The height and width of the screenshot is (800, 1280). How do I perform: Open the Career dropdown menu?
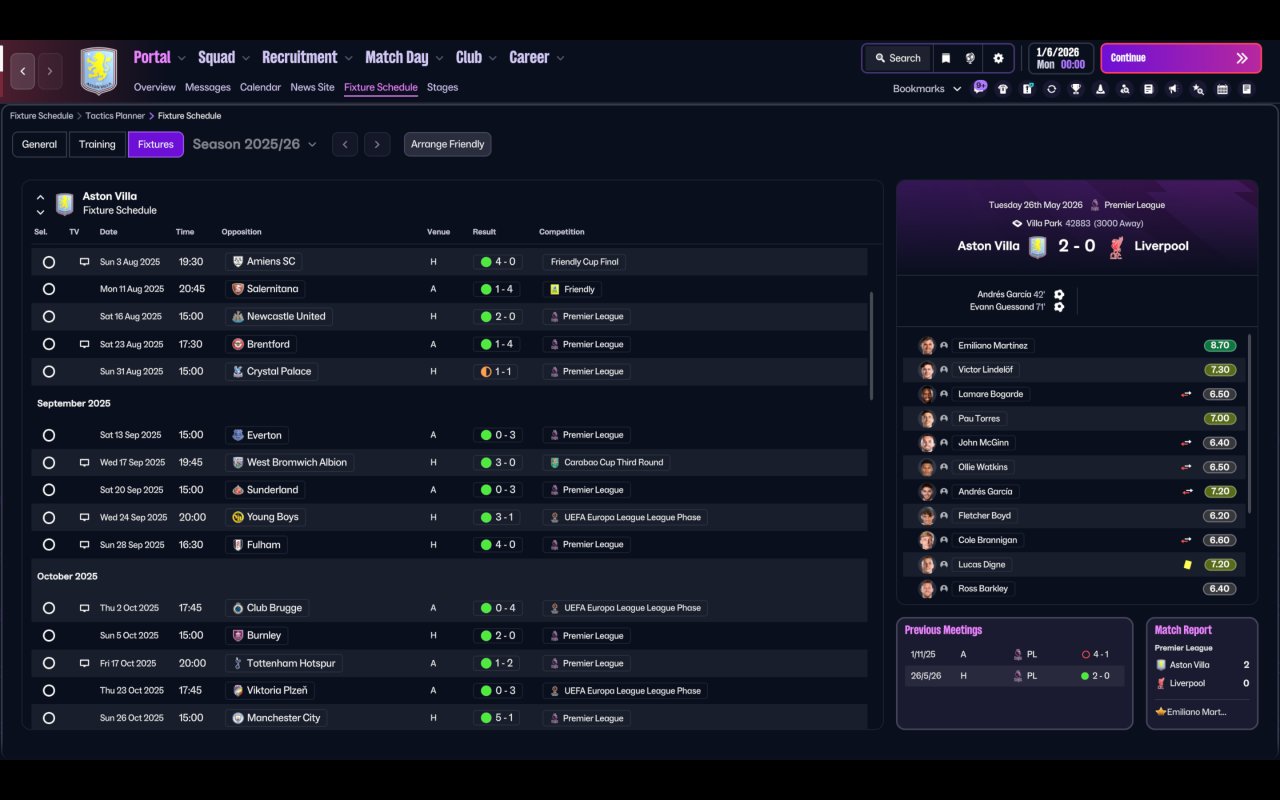[537, 58]
